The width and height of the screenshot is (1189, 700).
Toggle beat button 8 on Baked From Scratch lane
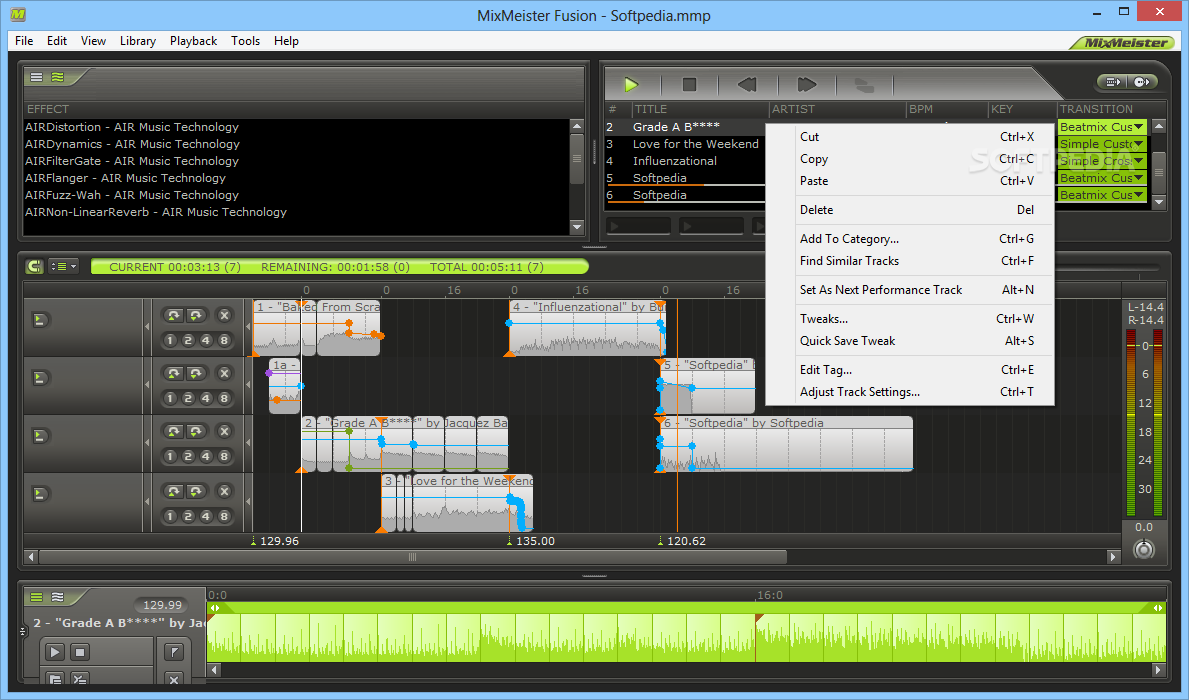pyautogui.click(x=224, y=340)
